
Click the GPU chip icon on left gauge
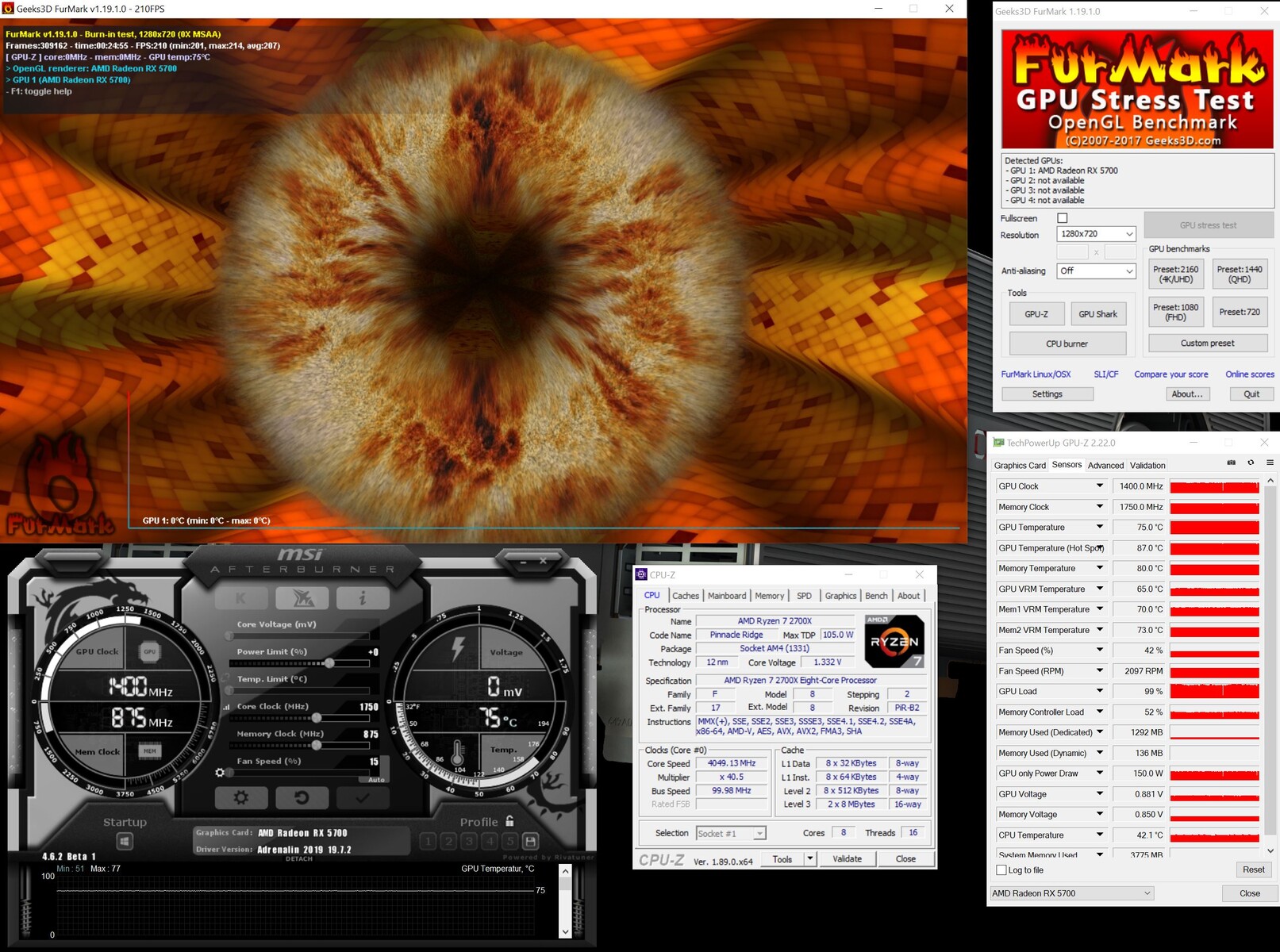[x=149, y=651]
